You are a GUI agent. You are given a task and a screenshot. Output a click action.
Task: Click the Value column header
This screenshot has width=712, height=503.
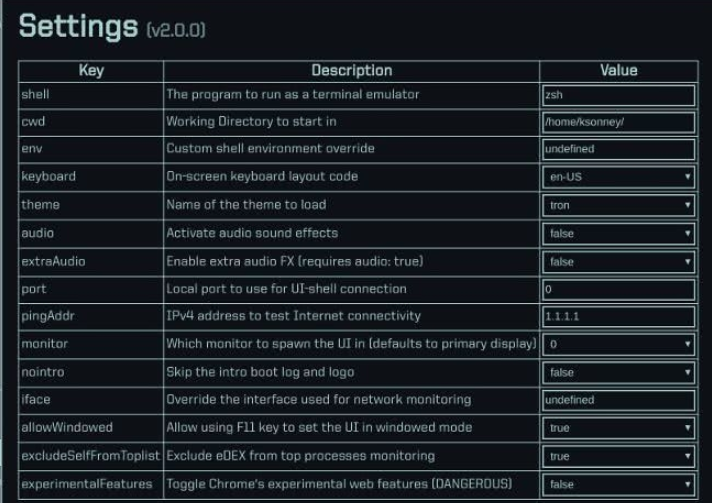619,71
